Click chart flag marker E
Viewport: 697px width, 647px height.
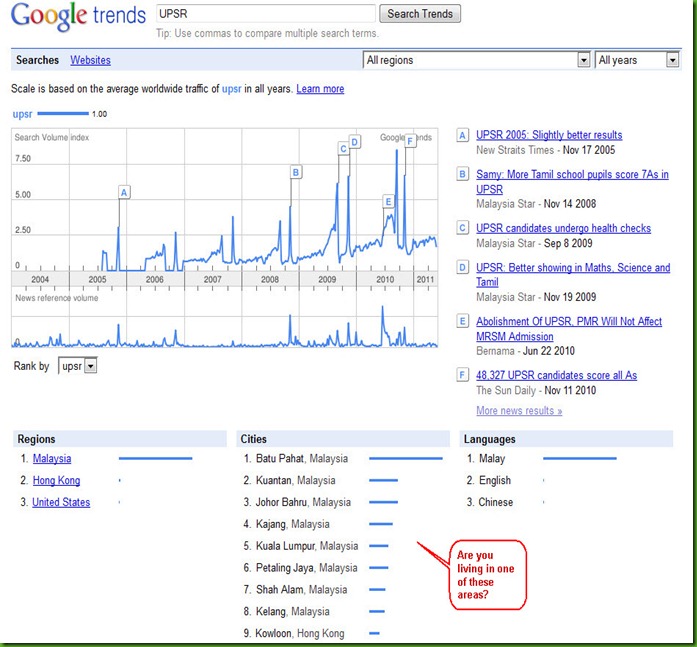[389, 201]
